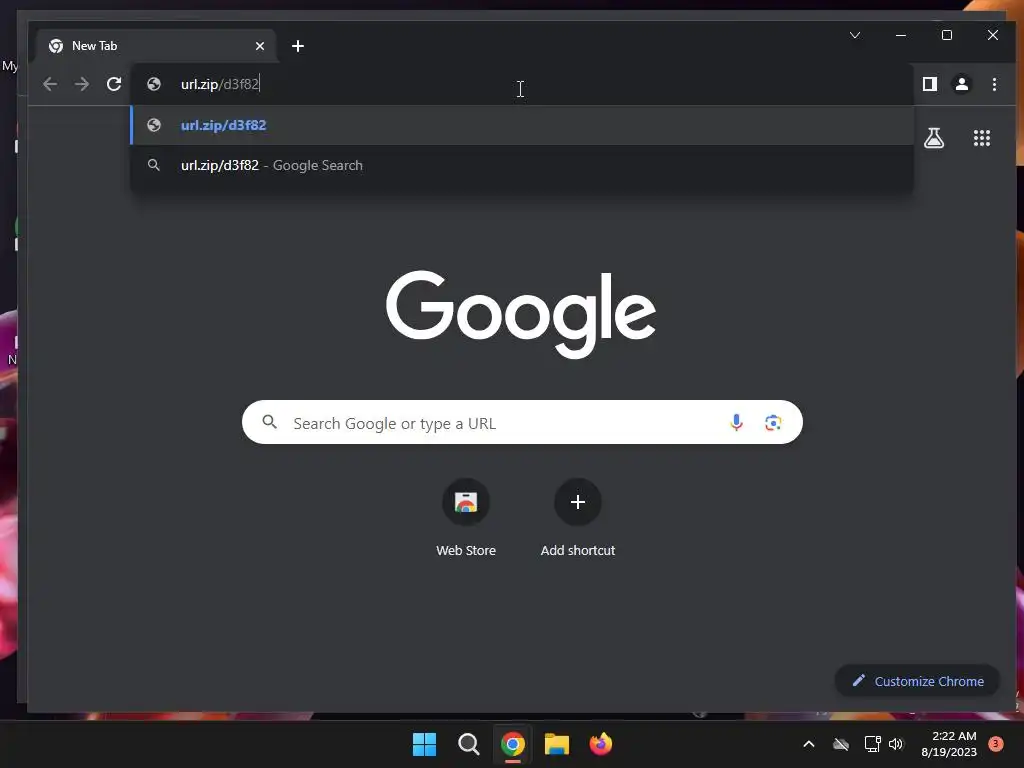This screenshot has width=1024, height=768.
Task: Open the volume speaker control
Action: [x=896, y=744]
